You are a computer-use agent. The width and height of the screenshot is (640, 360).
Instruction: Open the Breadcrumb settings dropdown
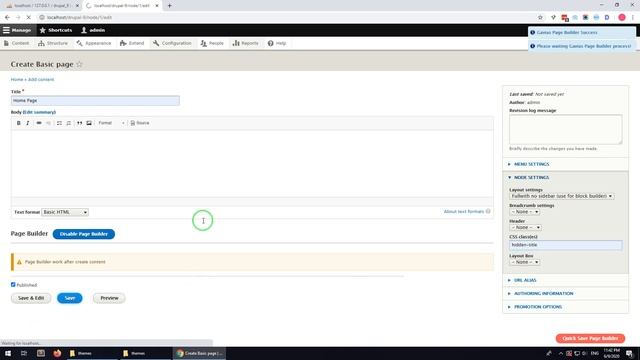coord(524,212)
